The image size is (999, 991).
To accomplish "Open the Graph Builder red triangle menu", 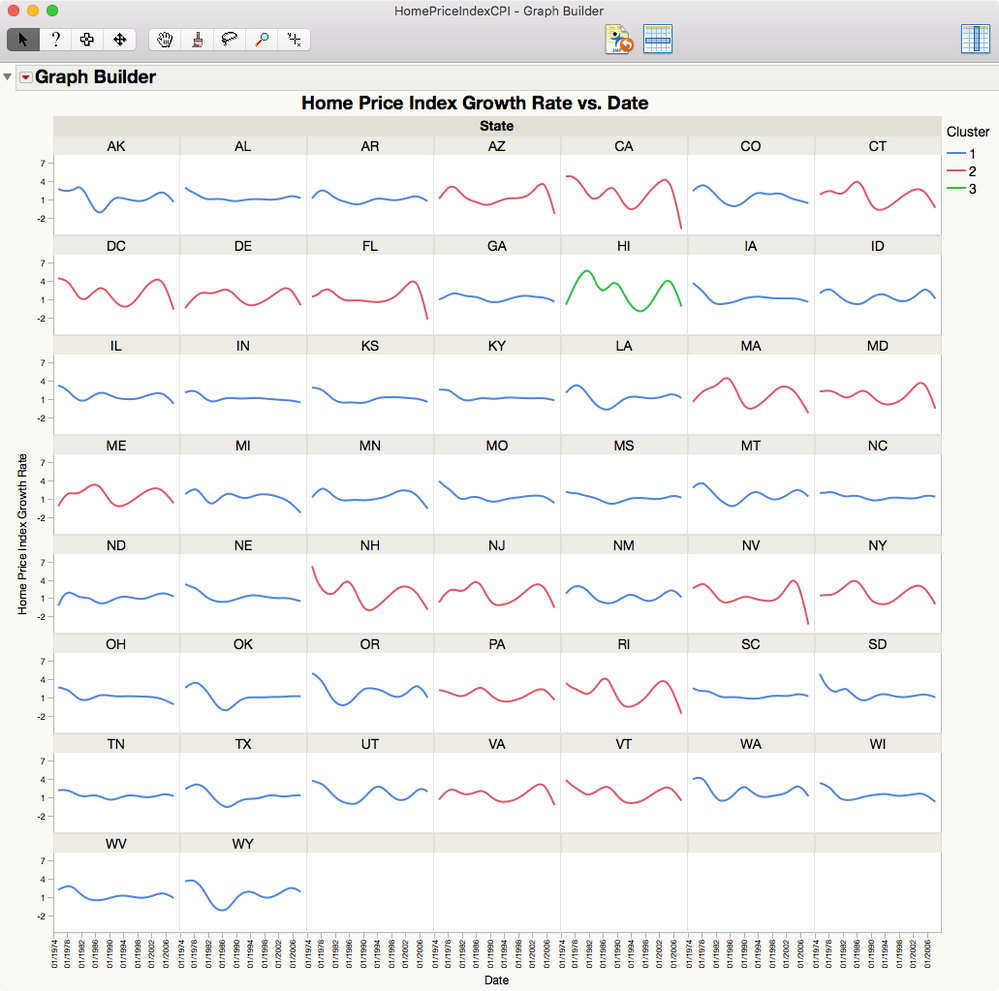I will (x=26, y=77).
